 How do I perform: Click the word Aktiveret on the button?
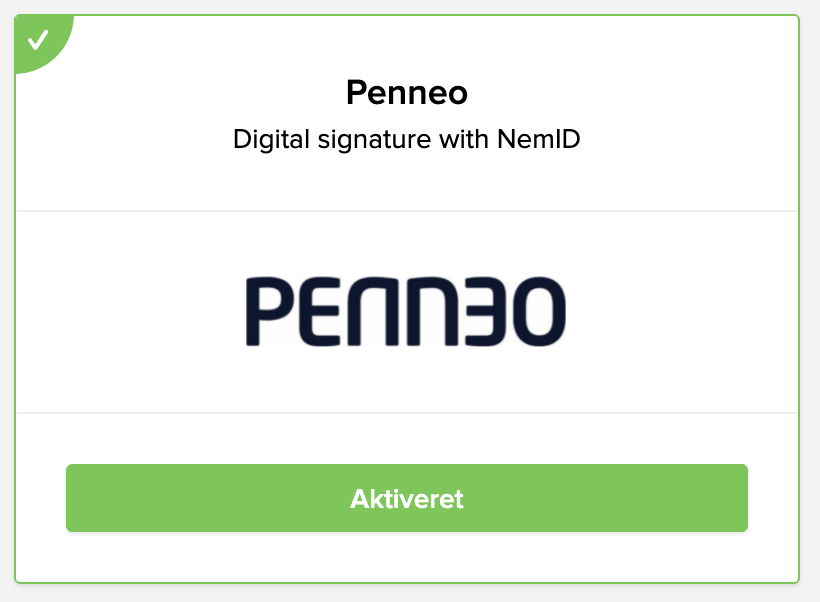[407, 498]
